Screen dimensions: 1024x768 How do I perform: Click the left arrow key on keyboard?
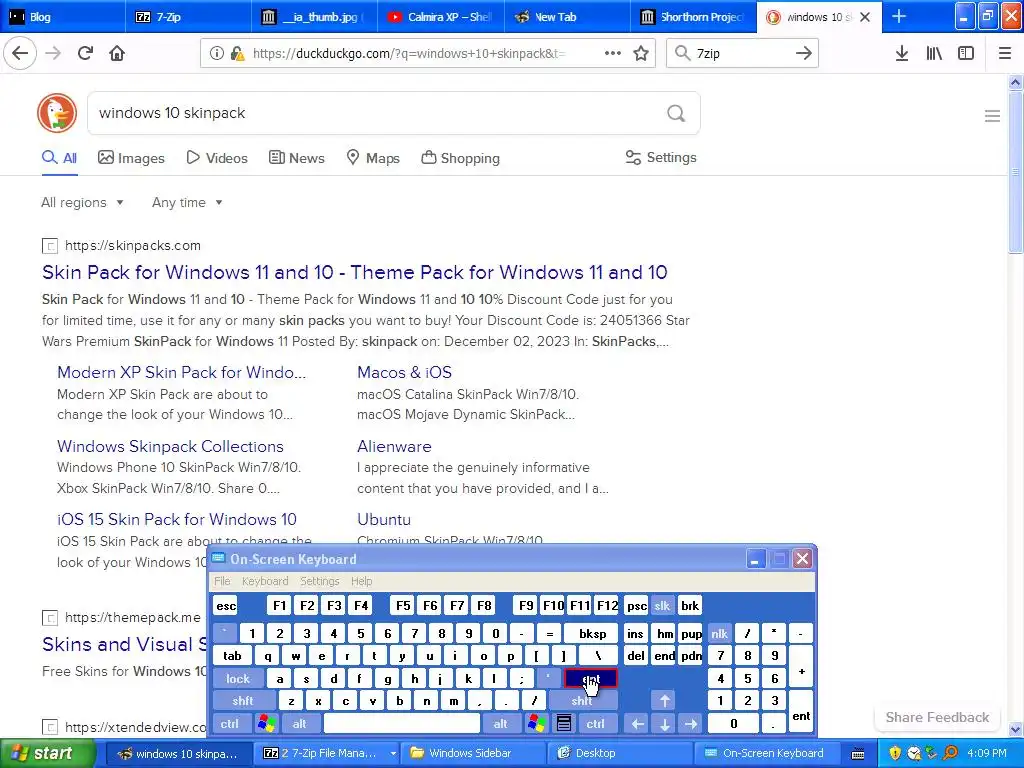pyautogui.click(x=638, y=724)
